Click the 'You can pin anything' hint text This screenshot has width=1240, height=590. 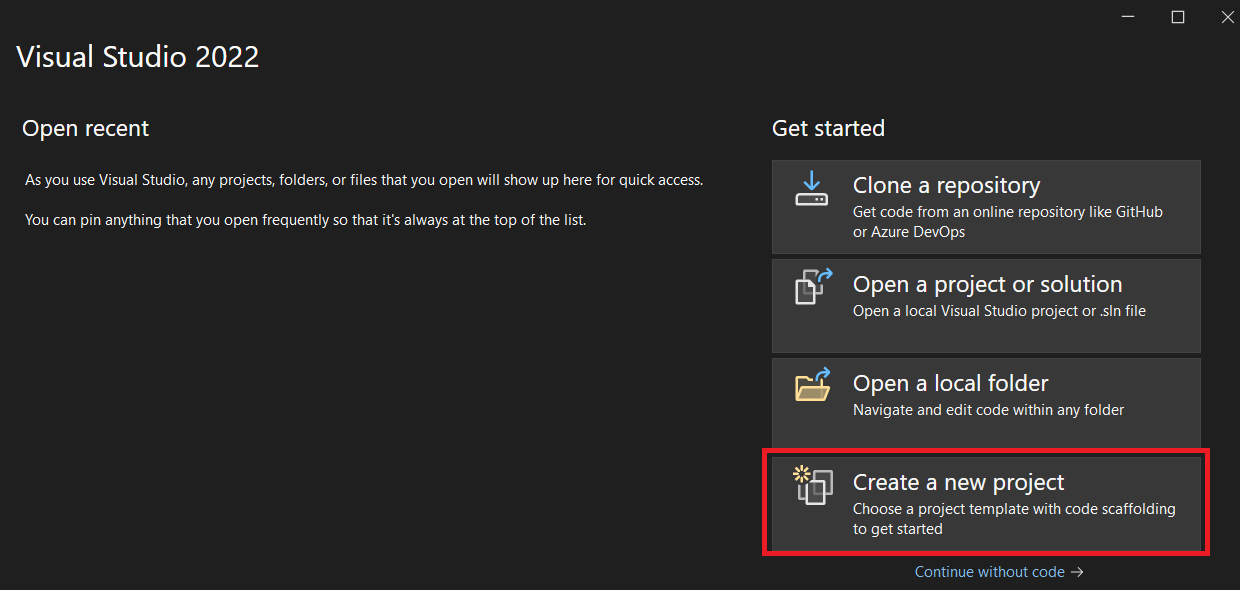click(305, 220)
